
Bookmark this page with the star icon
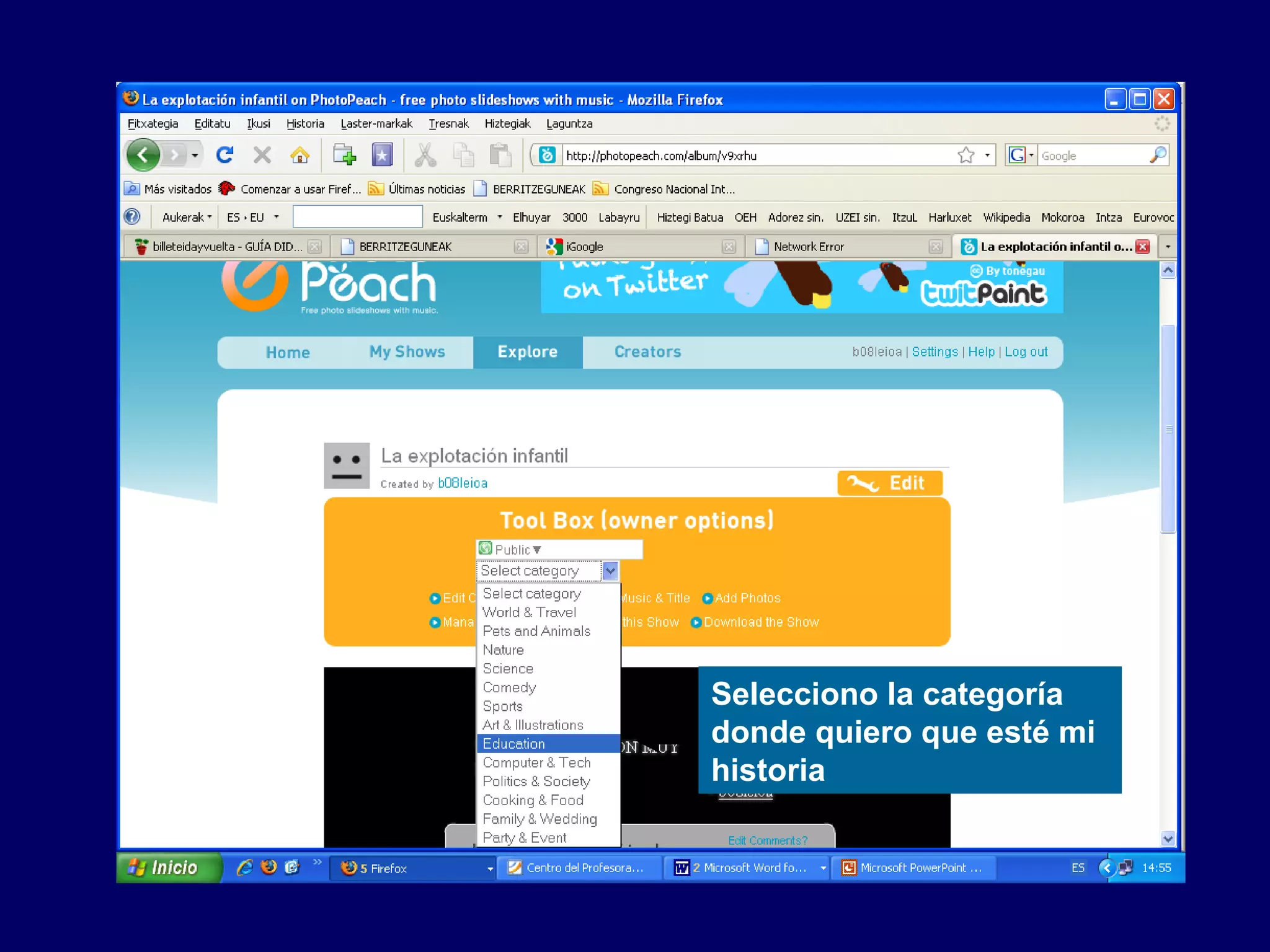(966, 156)
